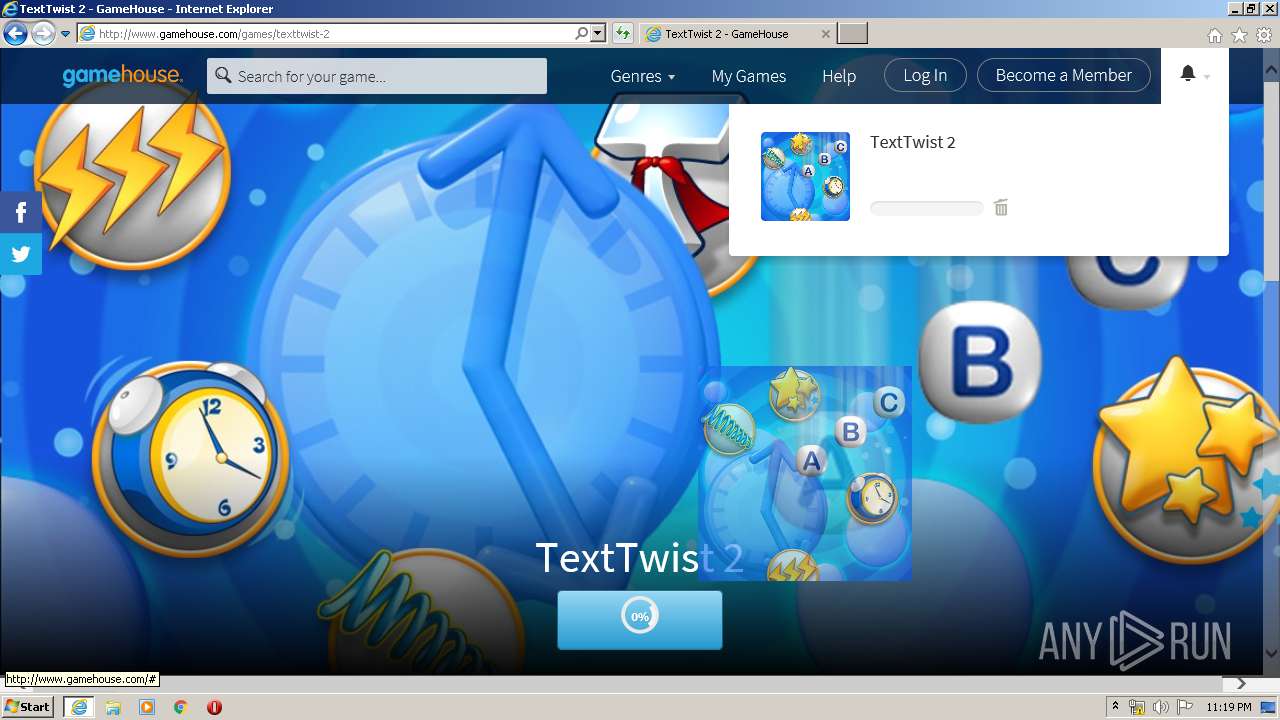Close the TextTwist 2 browser tab
This screenshot has width=1280, height=720.
coord(825,34)
